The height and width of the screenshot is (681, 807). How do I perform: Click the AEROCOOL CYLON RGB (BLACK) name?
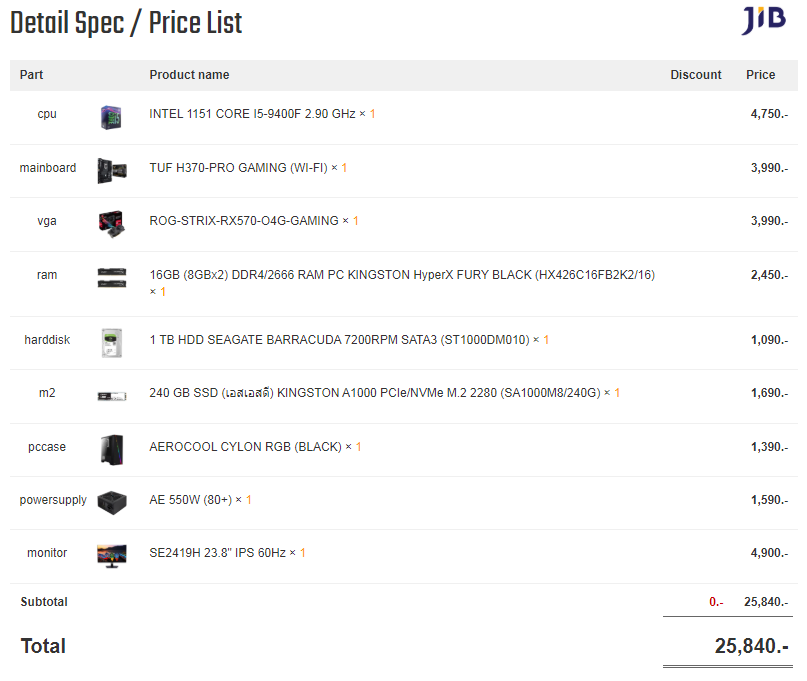pos(245,447)
